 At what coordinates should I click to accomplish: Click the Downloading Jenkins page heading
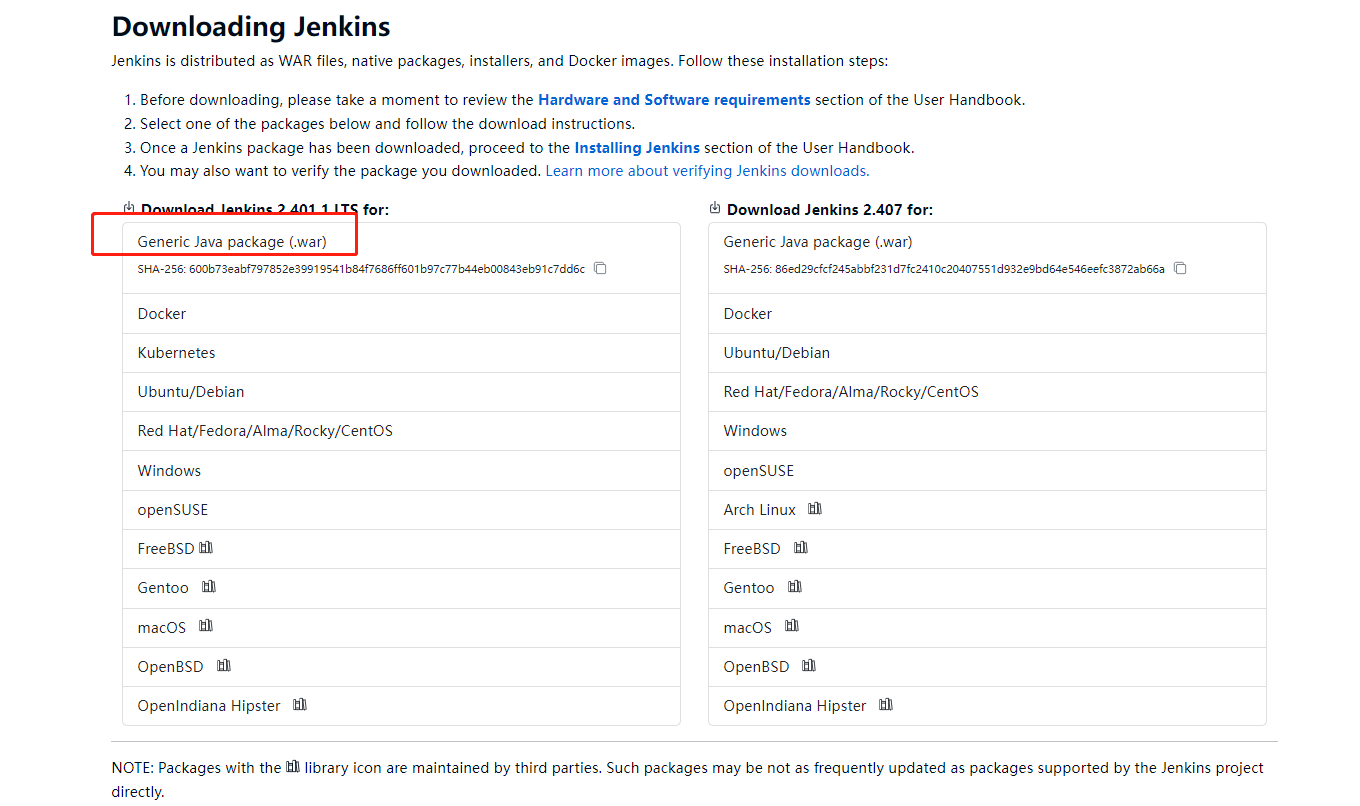click(251, 26)
